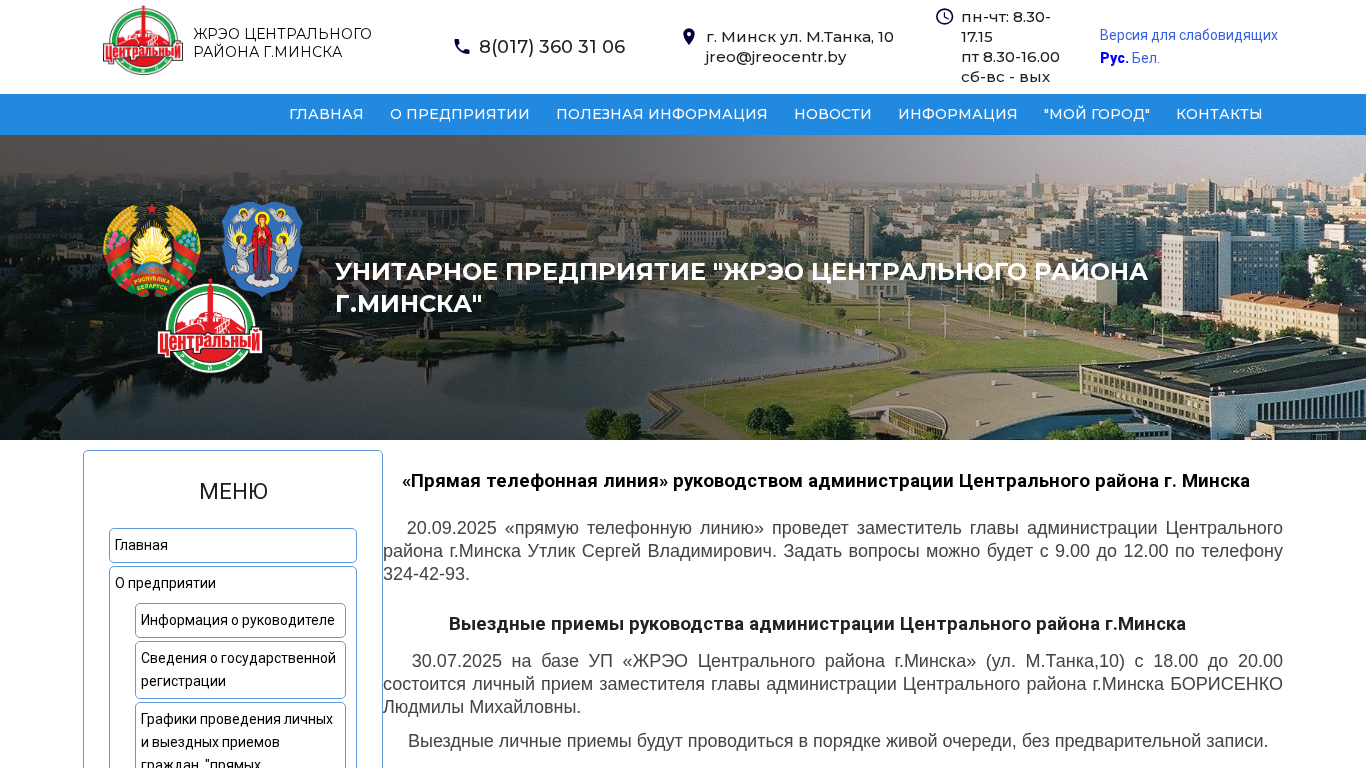Open КОНТАКТЫ in the top navigation
This screenshot has height=768, width=1366.
pos(1218,114)
